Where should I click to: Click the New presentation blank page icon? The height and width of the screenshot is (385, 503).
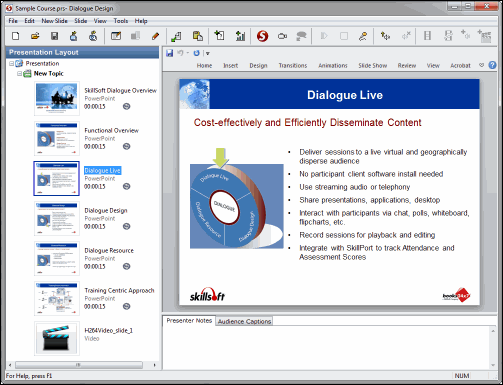pyautogui.click(x=15, y=36)
